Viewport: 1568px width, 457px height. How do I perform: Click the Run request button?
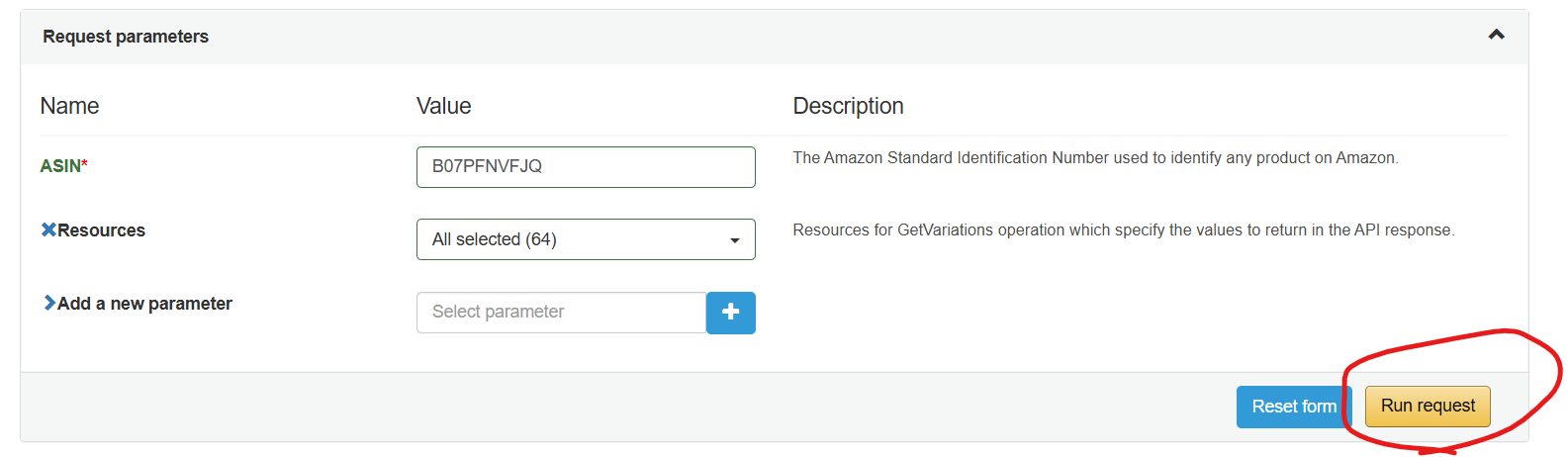1428,407
